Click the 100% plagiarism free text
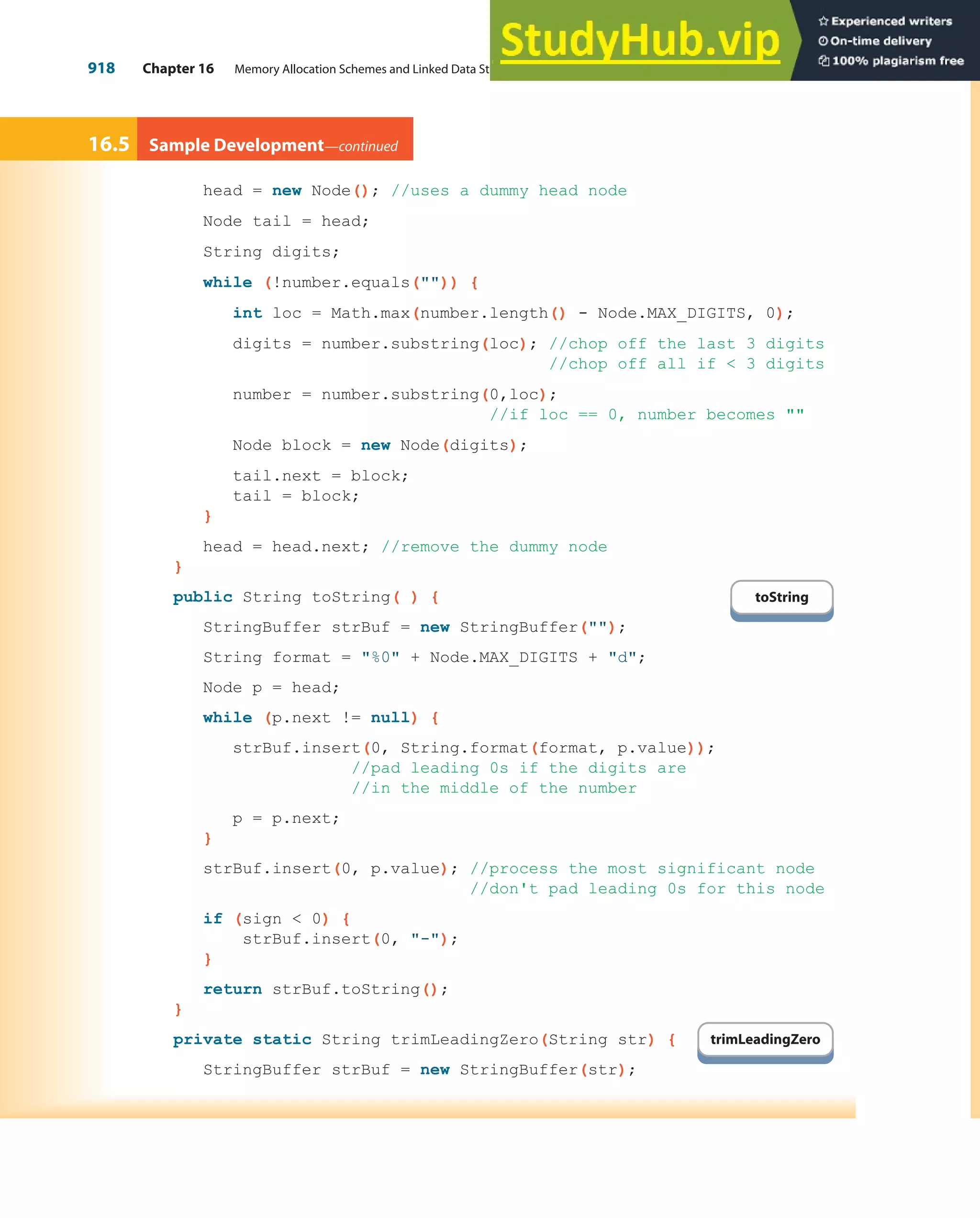980x1218 pixels. pyautogui.click(x=898, y=61)
